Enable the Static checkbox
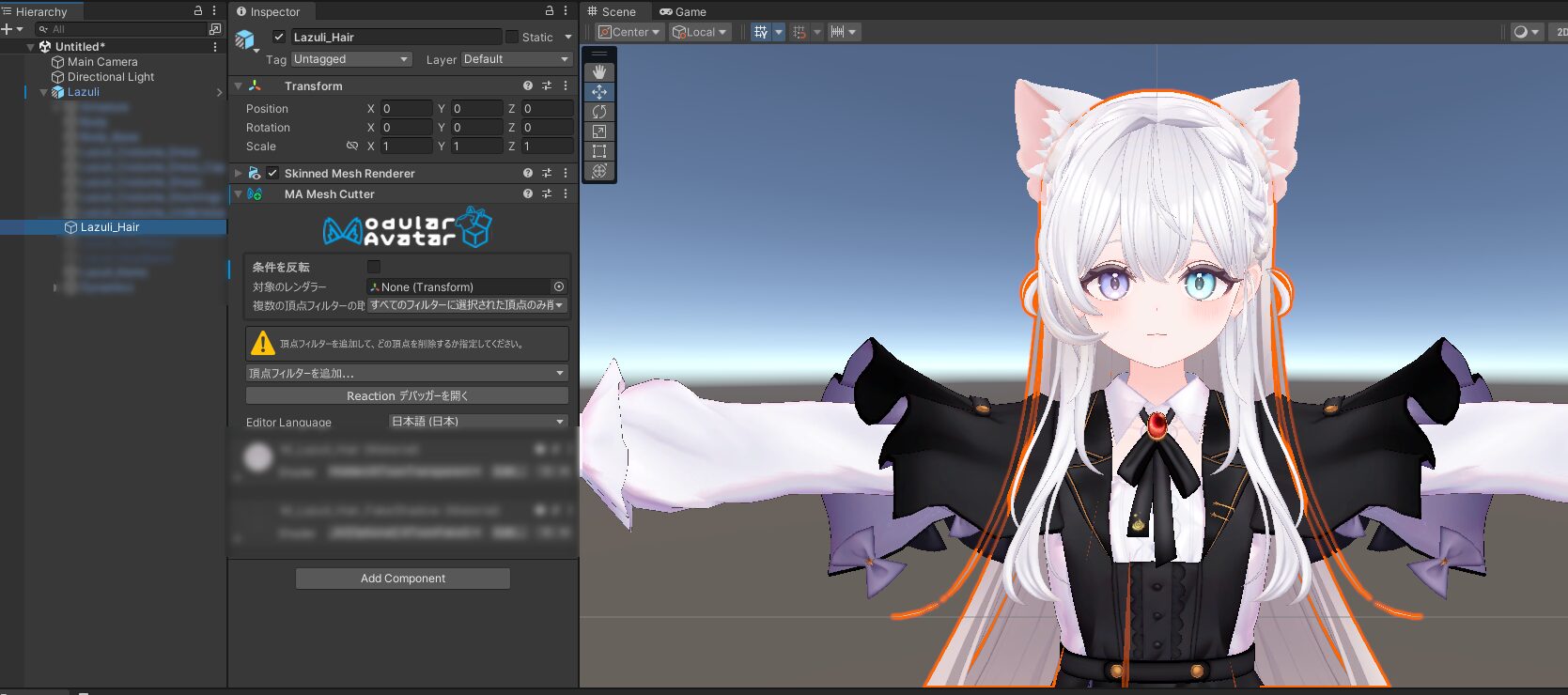Screen dimensions: 1568x695 point(512,37)
